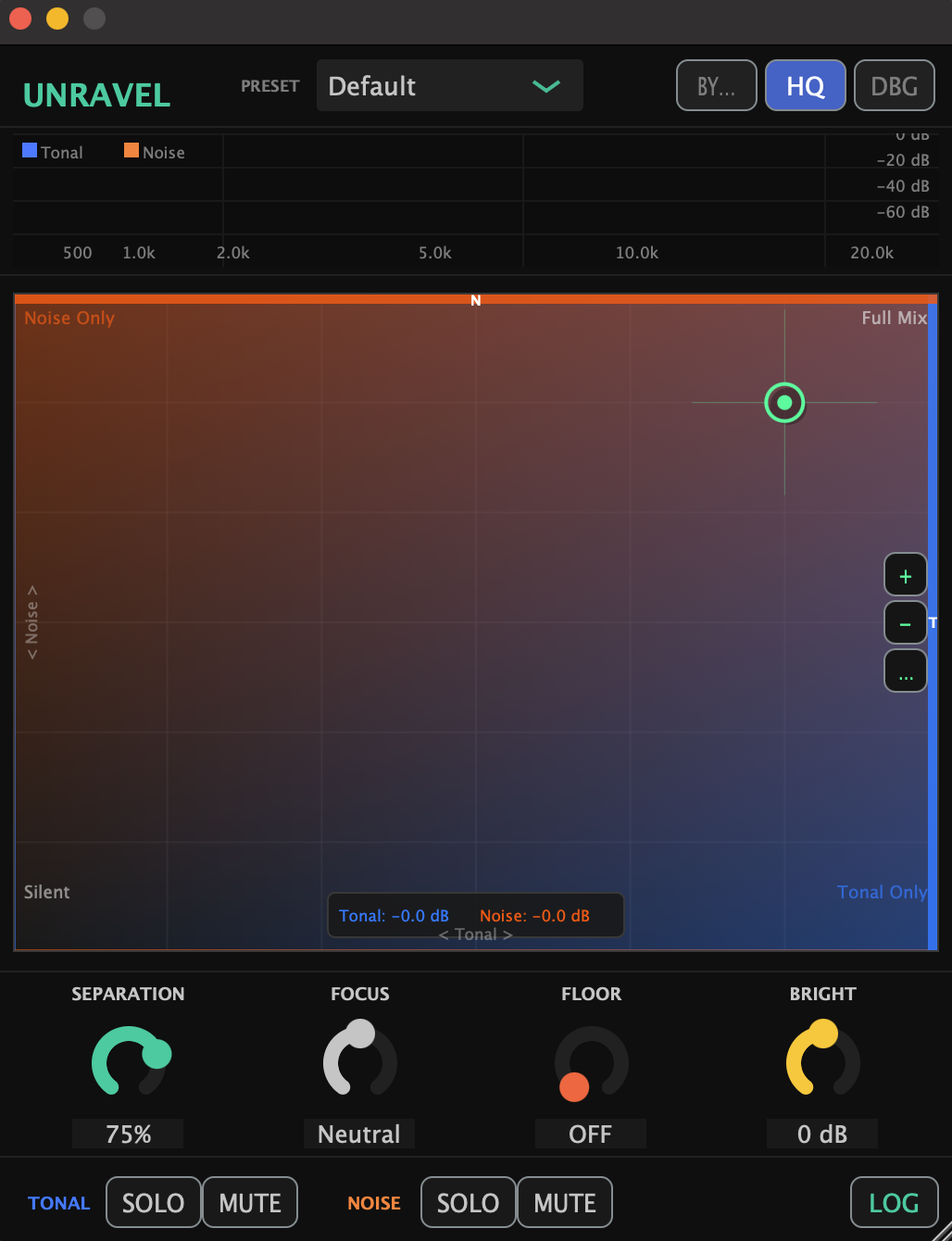This screenshot has height=1241, width=952.
Task: Click the Floor knob
Action: (591, 1063)
